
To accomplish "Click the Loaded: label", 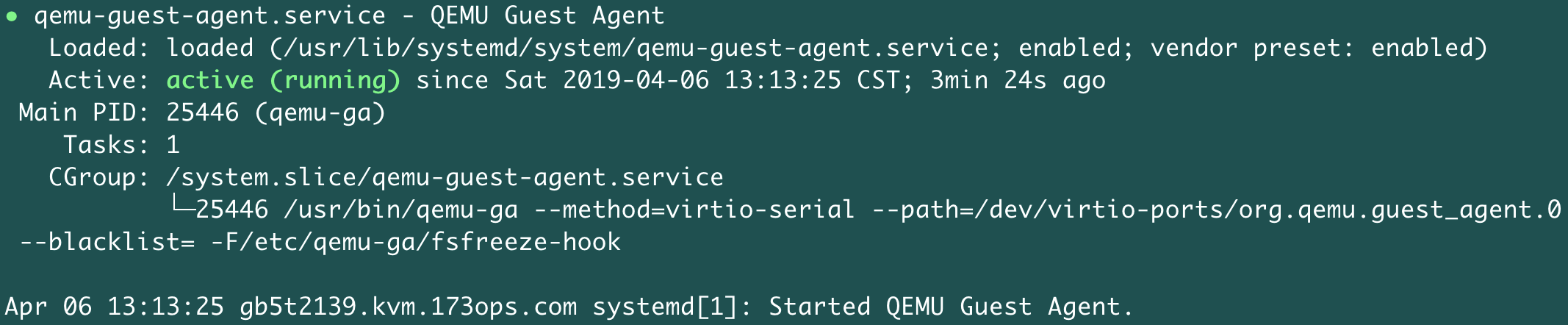I will 100,48.
